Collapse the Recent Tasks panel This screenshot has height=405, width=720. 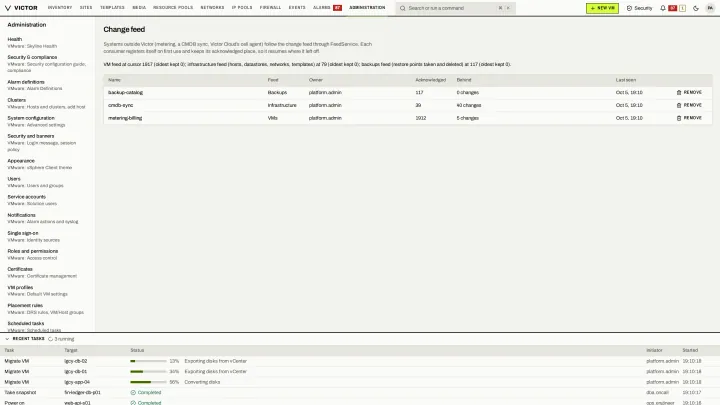7,339
